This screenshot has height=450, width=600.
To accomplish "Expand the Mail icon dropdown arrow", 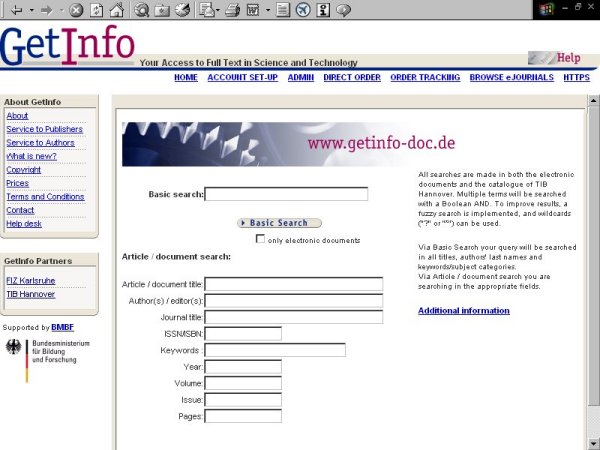I will coord(218,10).
